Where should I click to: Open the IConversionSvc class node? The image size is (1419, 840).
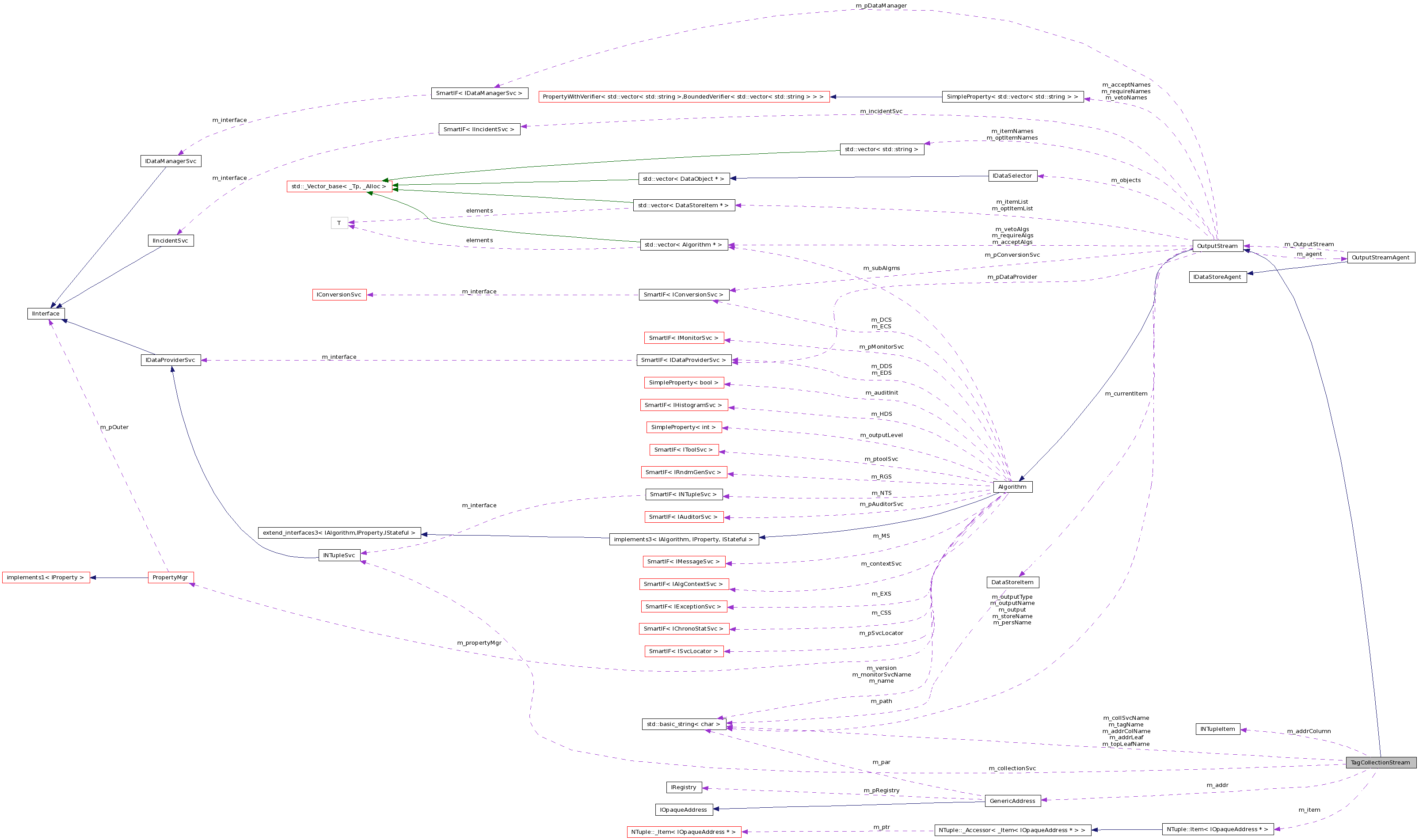click(x=339, y=294)
